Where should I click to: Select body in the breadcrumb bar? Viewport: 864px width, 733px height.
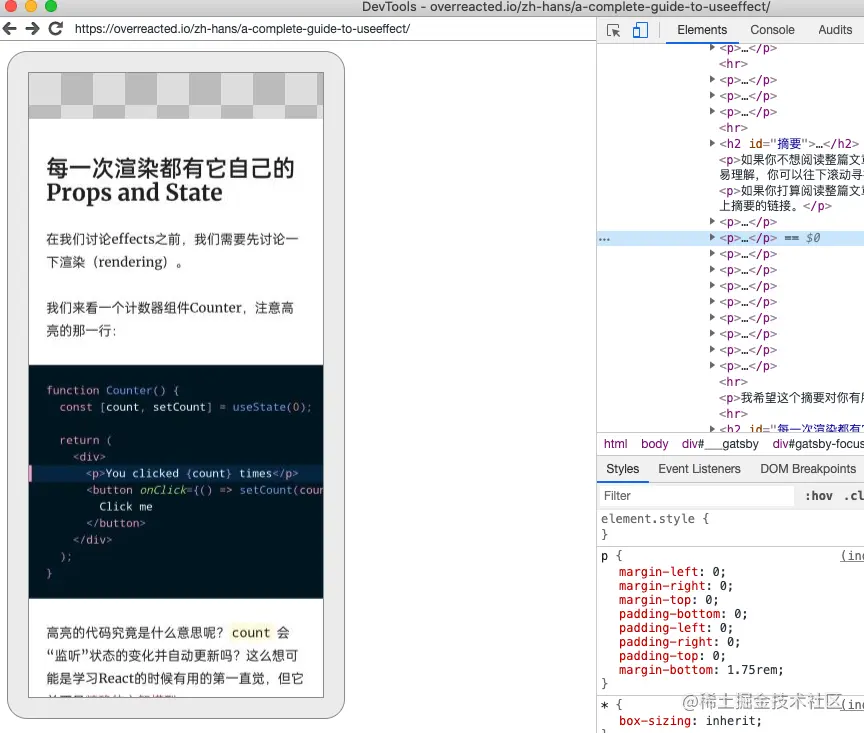coord(655,444)
